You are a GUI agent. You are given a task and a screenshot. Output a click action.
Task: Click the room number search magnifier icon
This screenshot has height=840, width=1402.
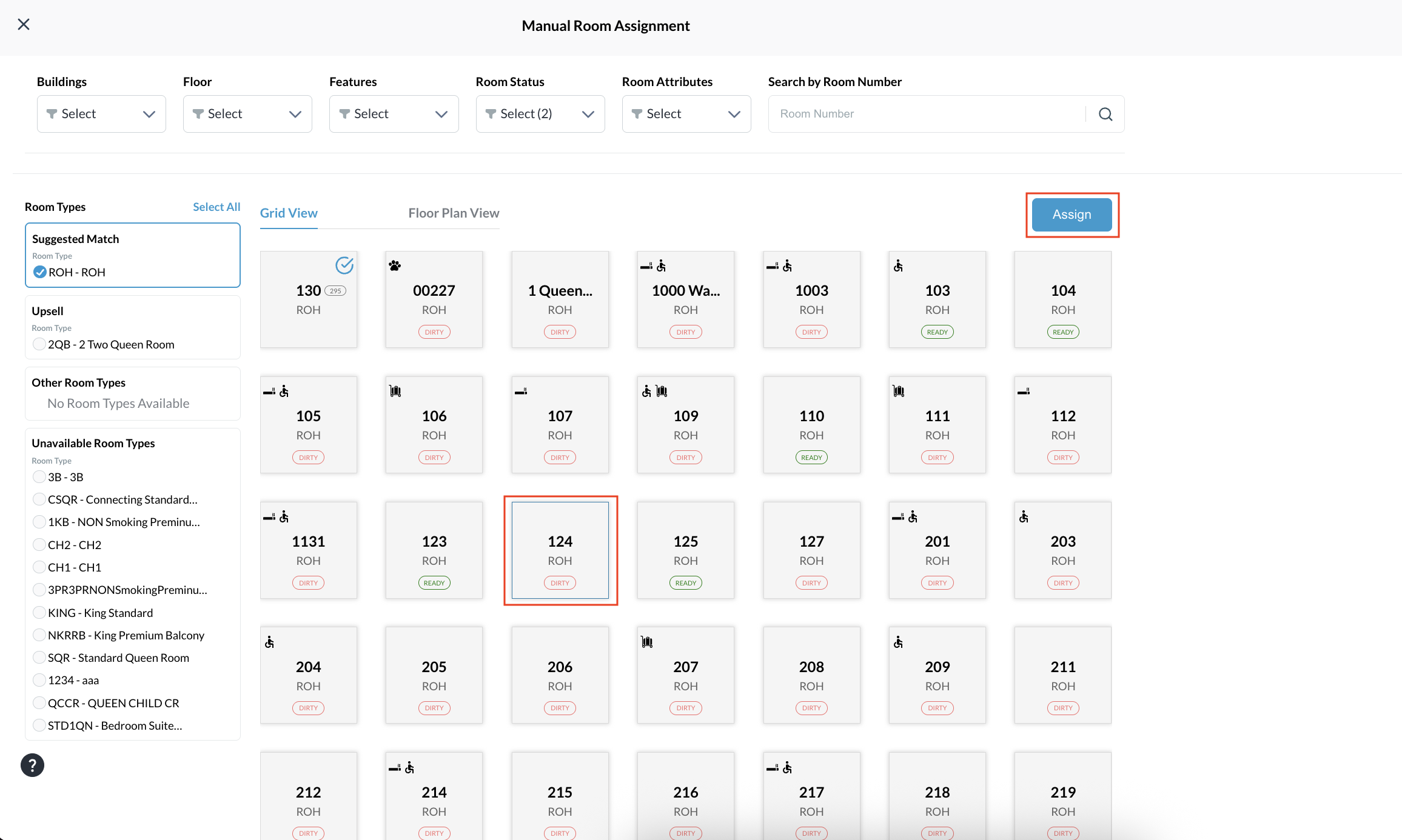click(1105, 114)
